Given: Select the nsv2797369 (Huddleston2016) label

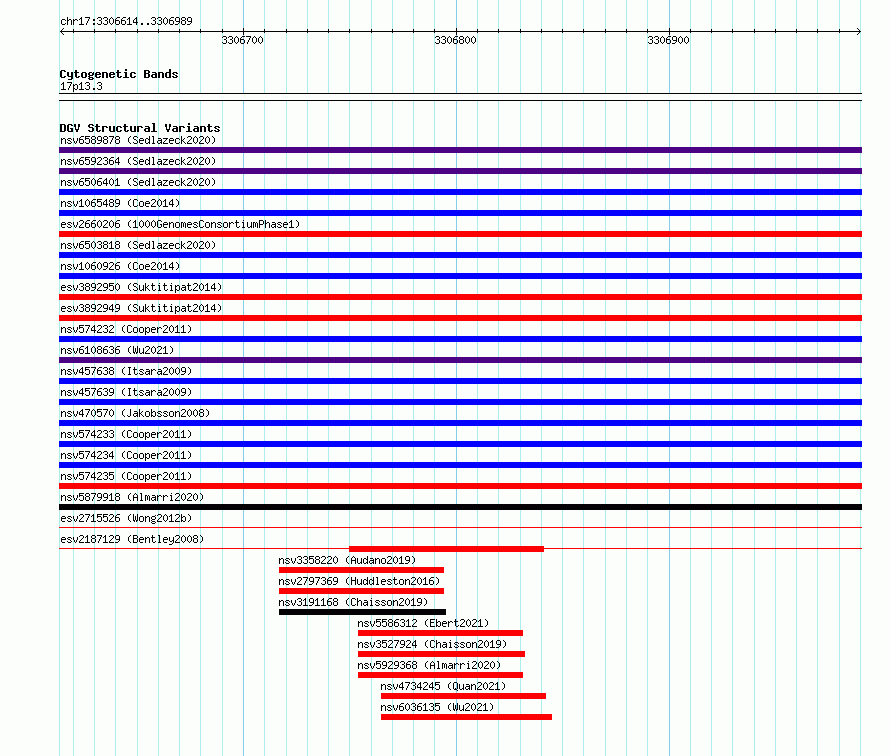Looking at the screenshot, I should click(359, 581).
